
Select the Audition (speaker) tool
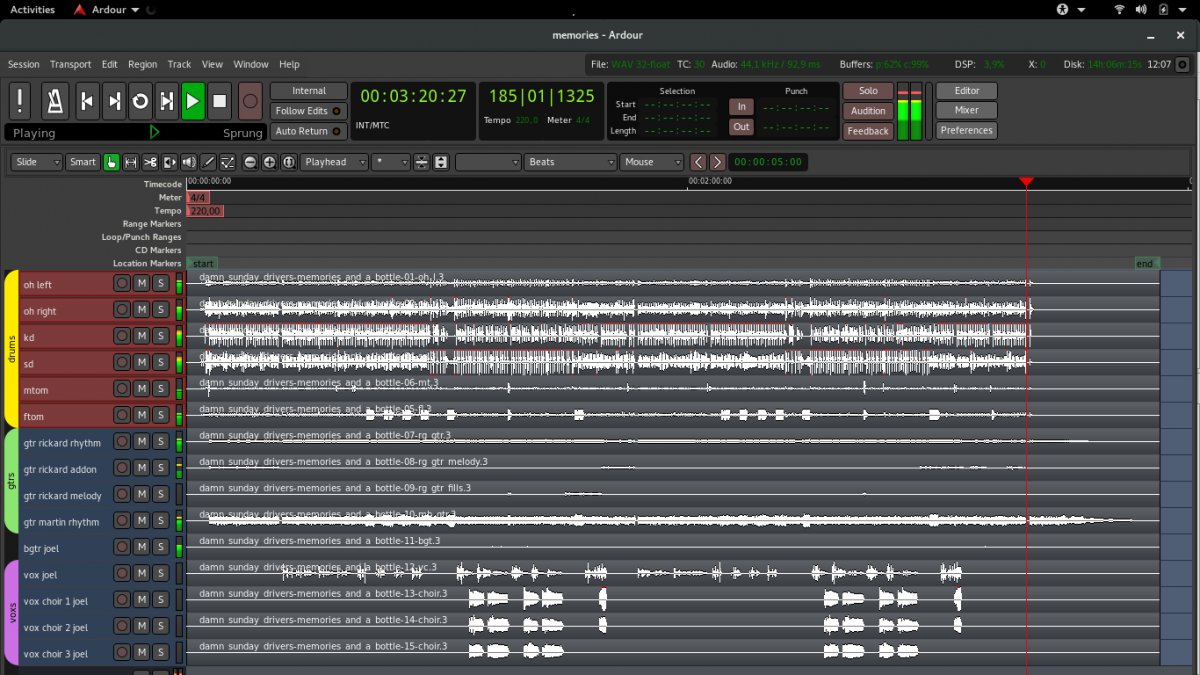click(x=189, y=162)
